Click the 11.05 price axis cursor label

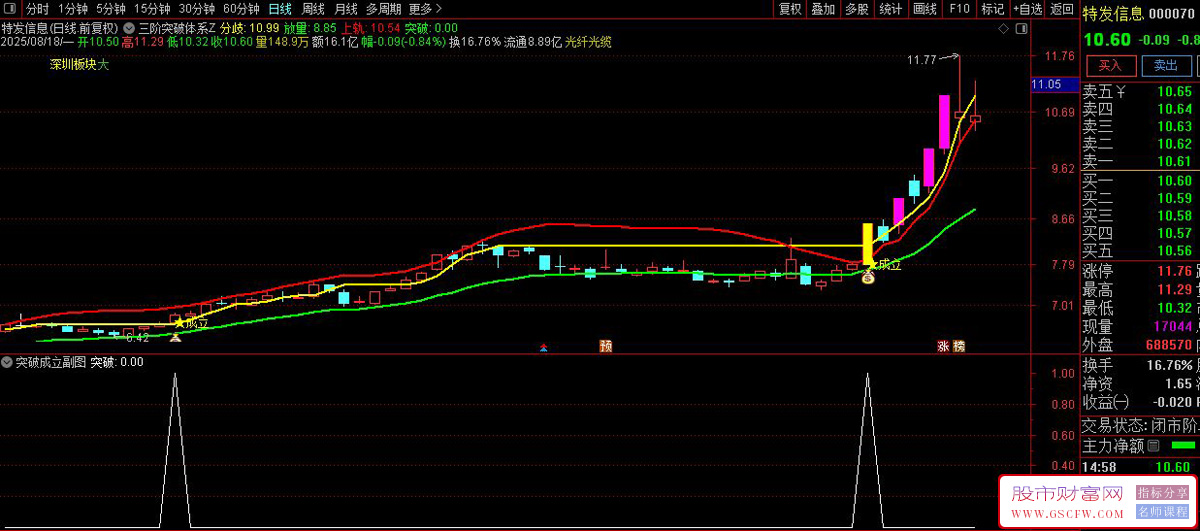1054,86
